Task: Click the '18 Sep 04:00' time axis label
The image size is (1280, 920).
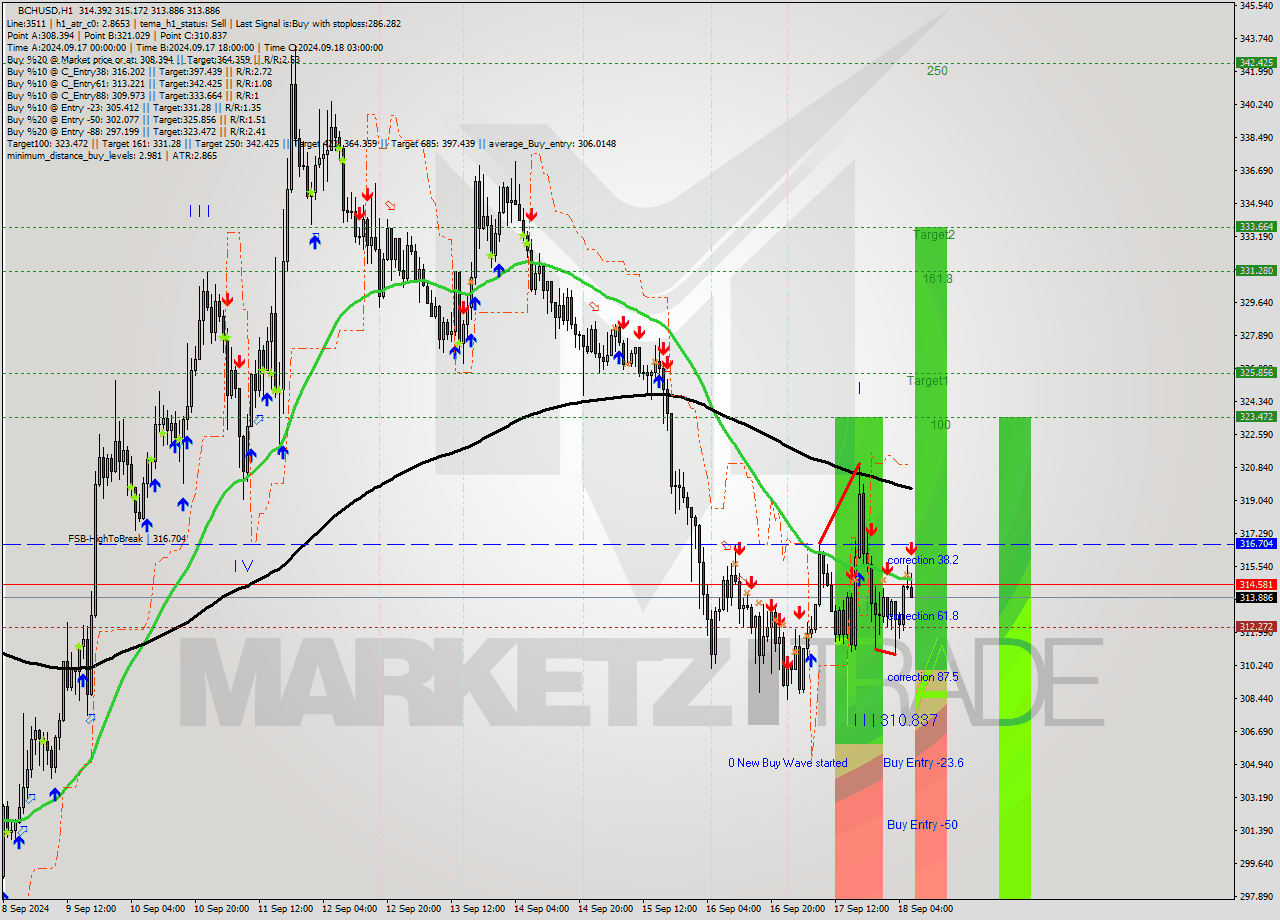Action: (x=926, y=909)
